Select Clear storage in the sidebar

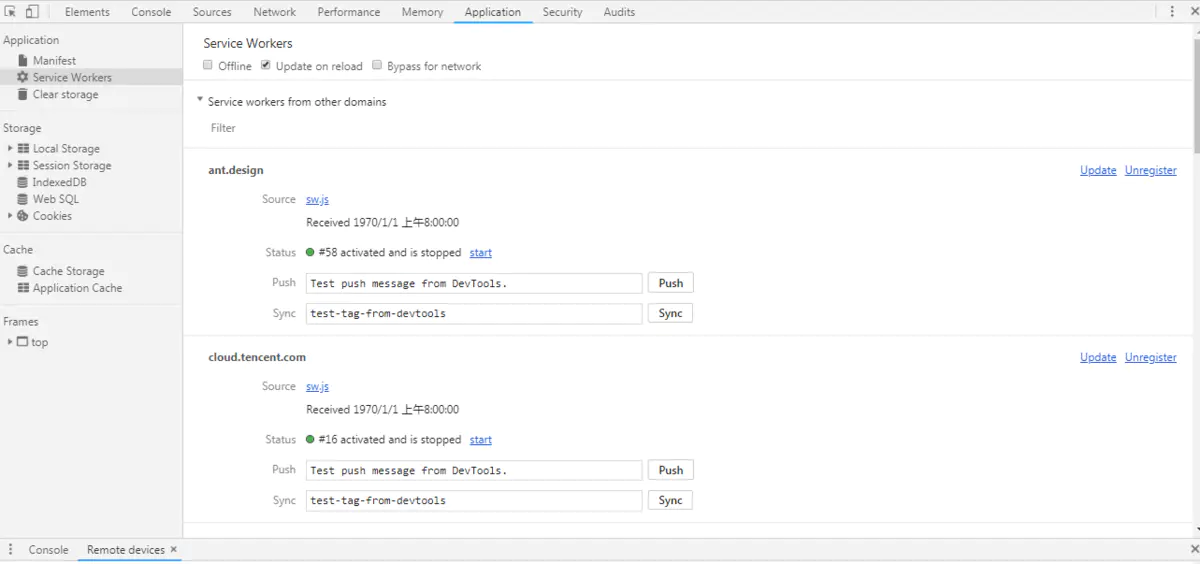(x=66, y=94)
